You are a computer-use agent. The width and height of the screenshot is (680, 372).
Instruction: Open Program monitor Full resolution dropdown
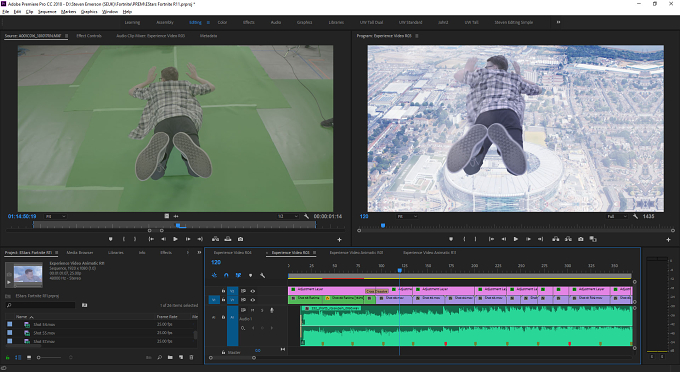click(x=617, y=216)
